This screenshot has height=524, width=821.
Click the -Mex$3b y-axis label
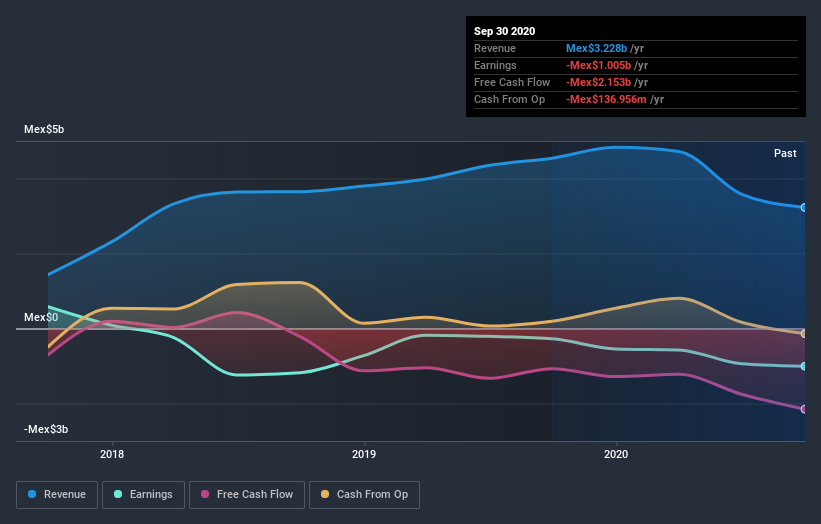[46, 429]
